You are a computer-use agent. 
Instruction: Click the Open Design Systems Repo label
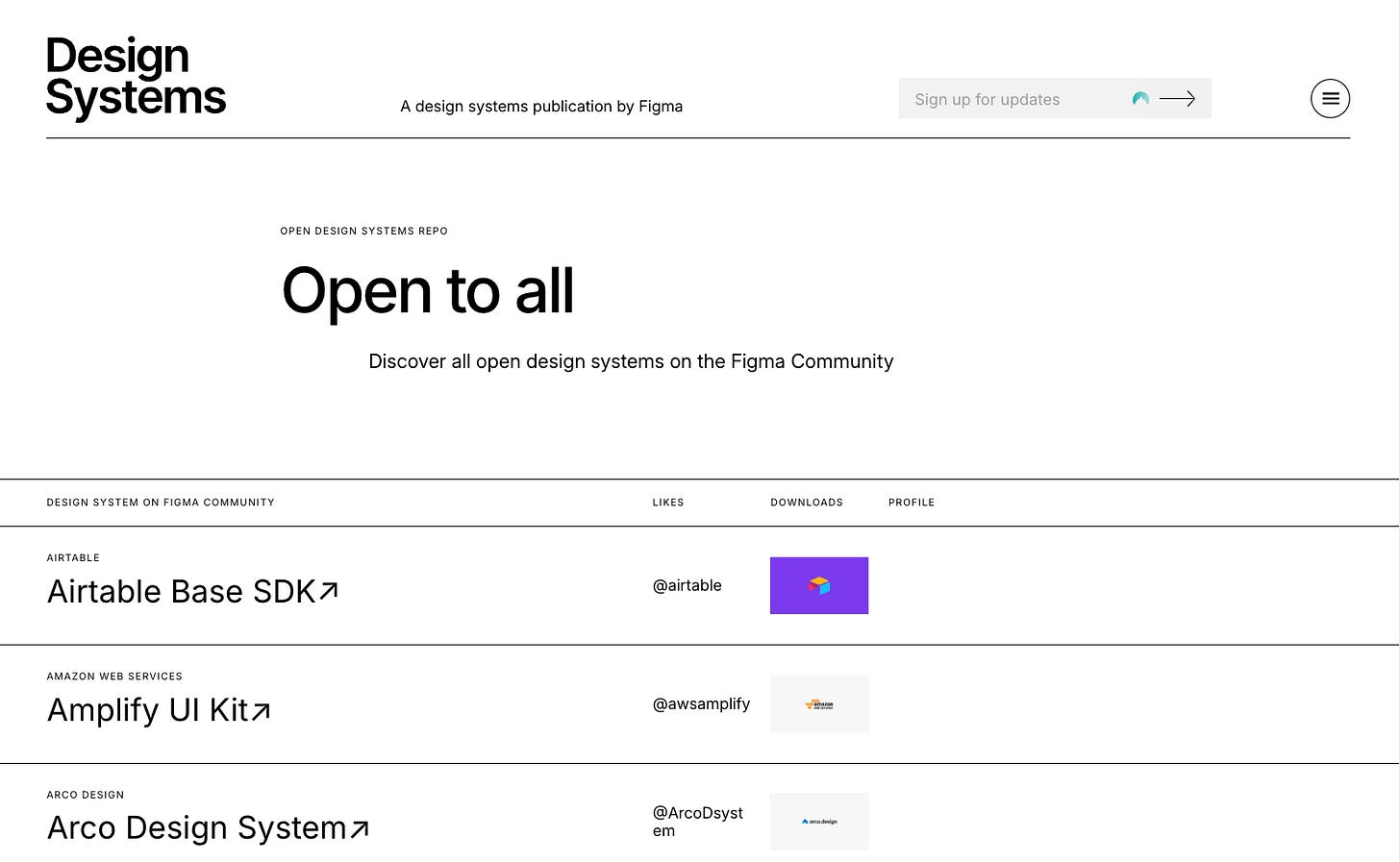[x=363, y=231]
